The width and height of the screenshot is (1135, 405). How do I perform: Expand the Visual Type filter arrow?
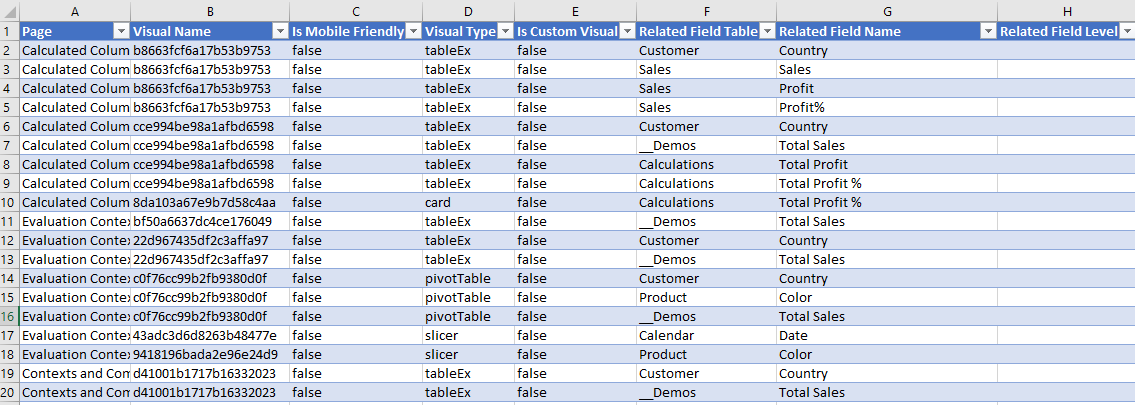505,31
